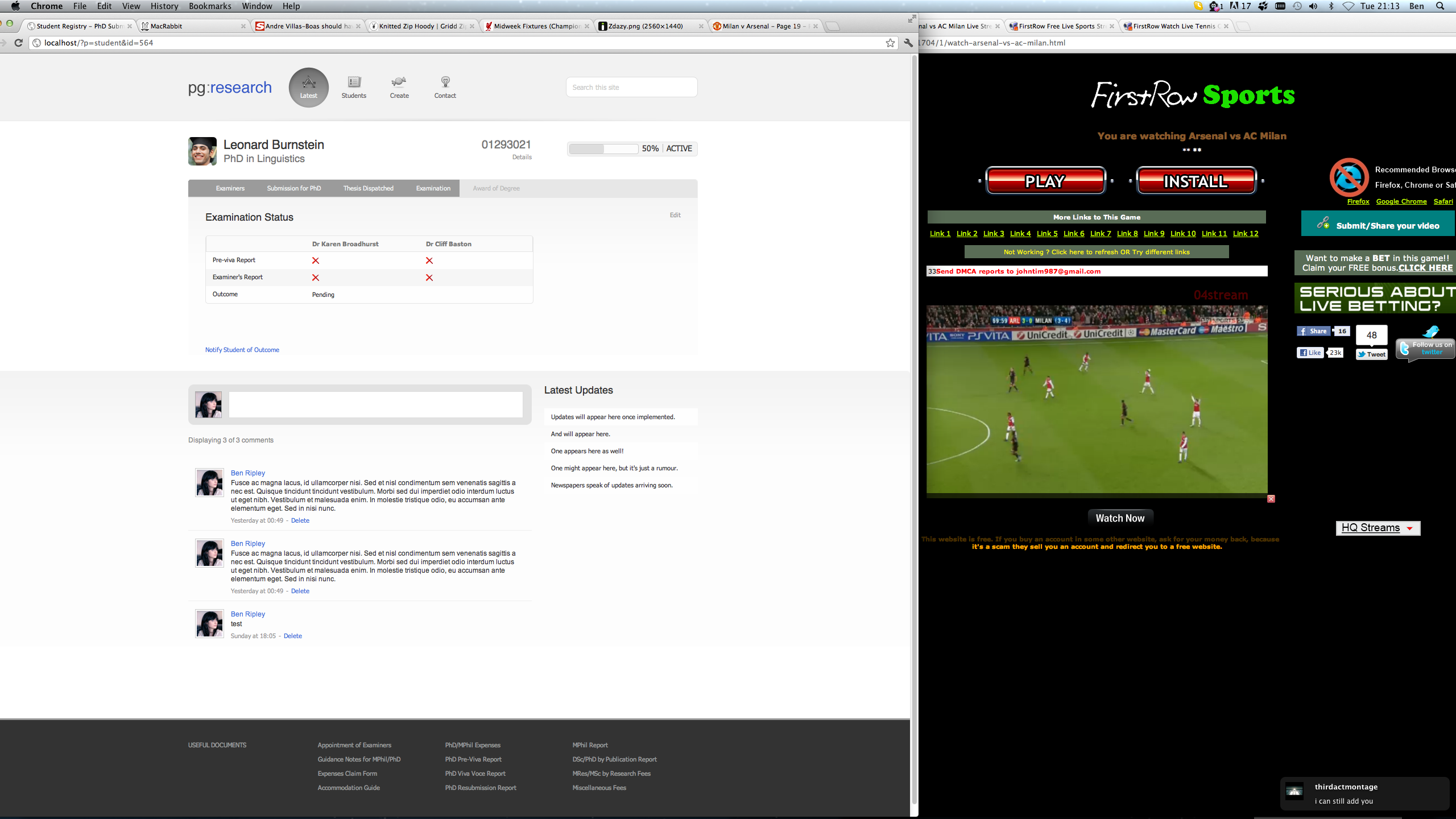Open PhD Viva Voce Report document
The width and height of the screenshot is (1456, 819).
[x=475, y=773]
